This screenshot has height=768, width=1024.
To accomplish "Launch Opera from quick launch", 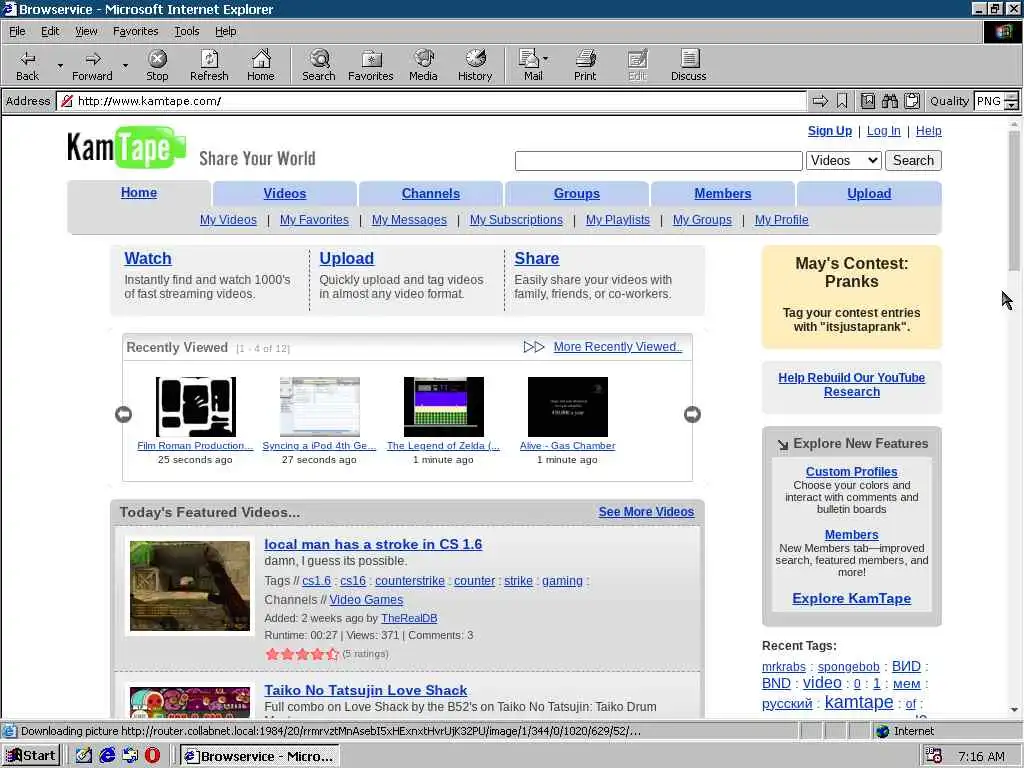I will click(x=152, y=756).
